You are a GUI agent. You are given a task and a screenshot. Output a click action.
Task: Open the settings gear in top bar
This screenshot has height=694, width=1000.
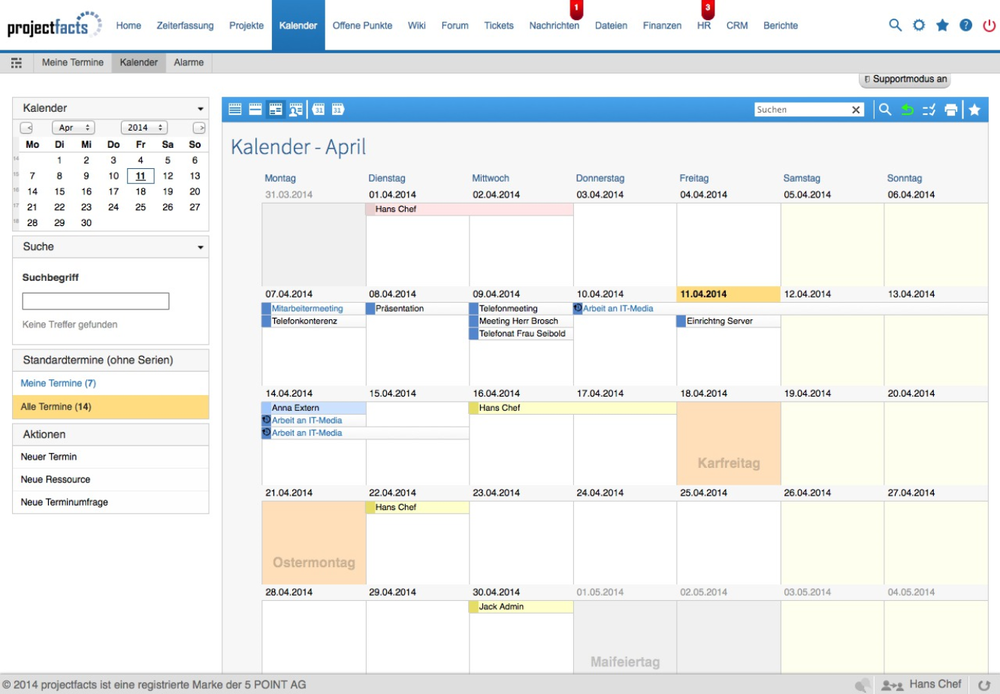[x=918, y=26]
